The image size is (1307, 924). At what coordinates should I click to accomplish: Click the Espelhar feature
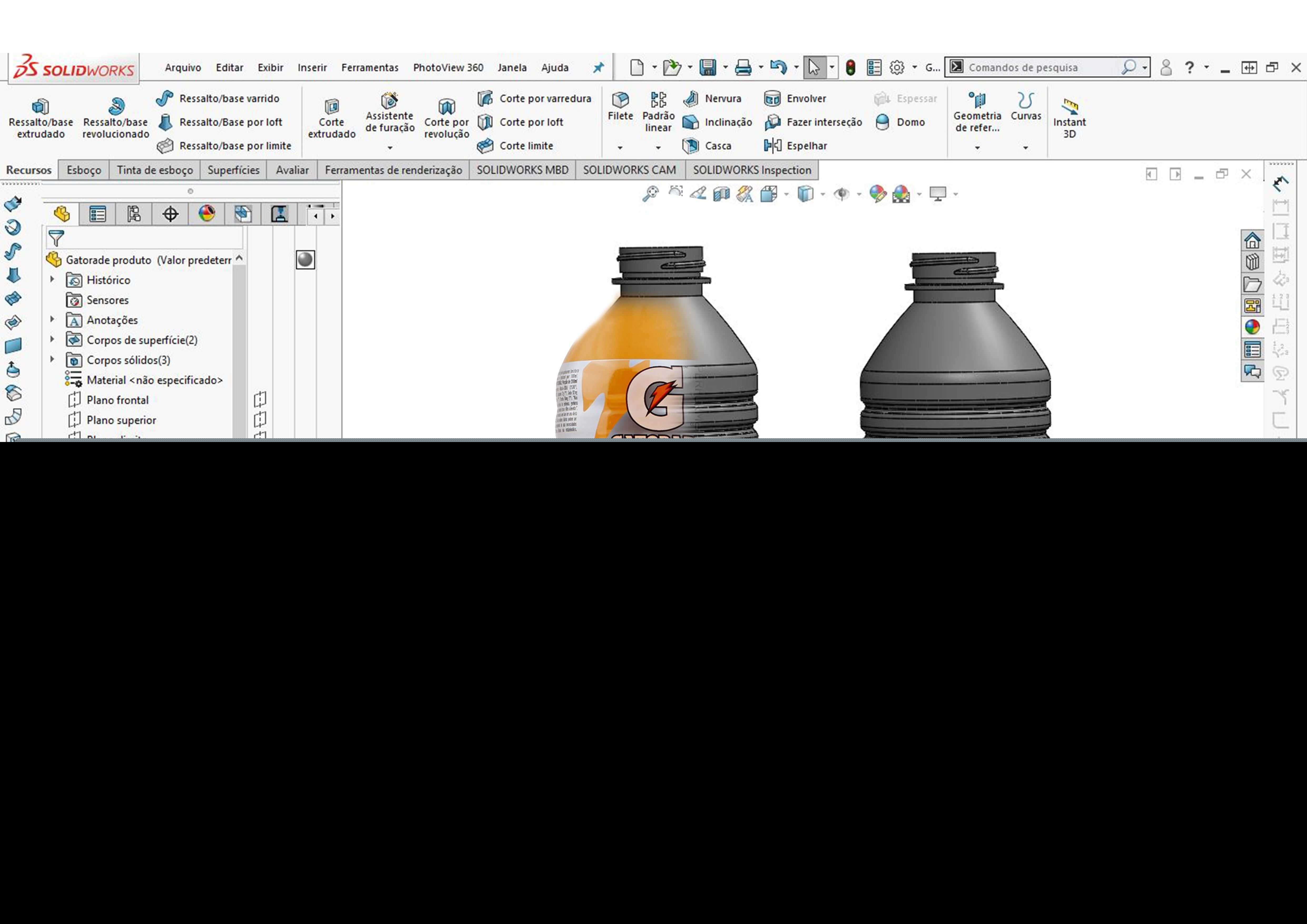tap(795, 146)
